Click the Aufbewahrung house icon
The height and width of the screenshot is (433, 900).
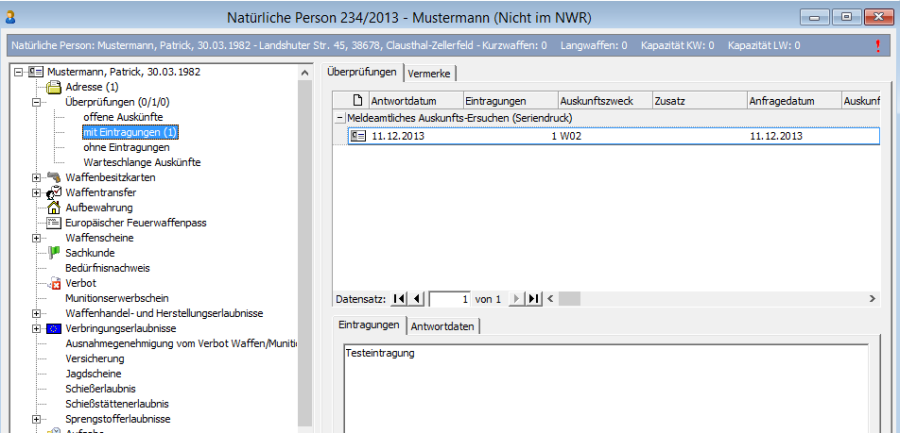54,207
